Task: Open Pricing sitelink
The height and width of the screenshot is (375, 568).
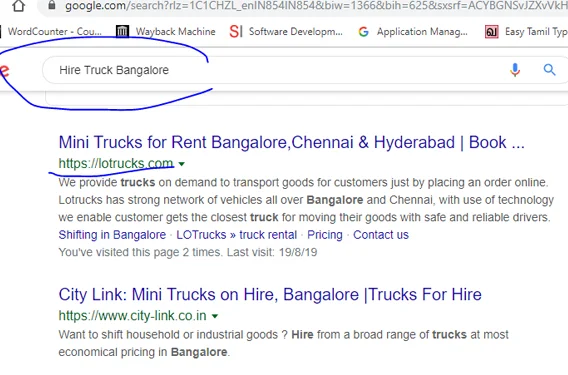Action: click(325, 235)
